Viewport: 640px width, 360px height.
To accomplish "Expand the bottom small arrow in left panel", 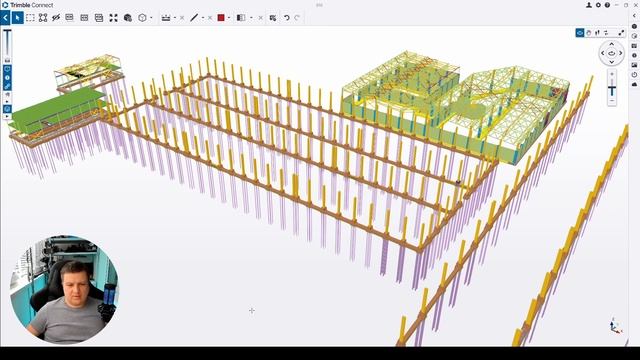I will coord(7,116).
